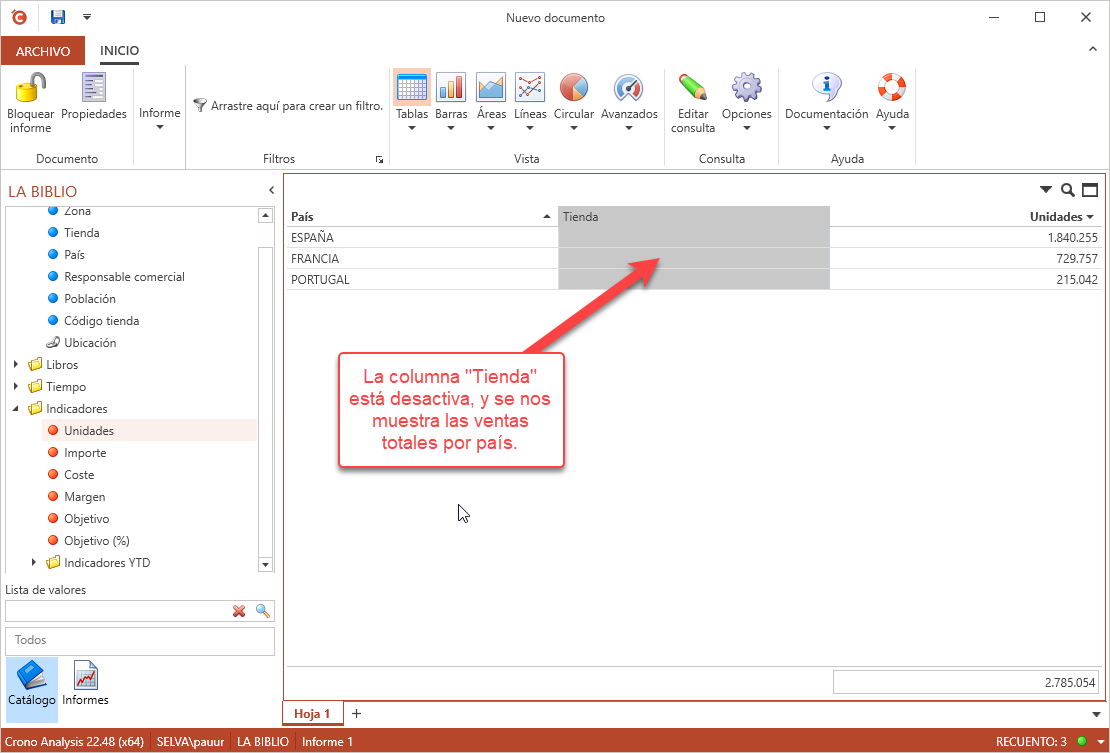Screen dimensions: 1110x753
Task: Switch to the Informes panel button
Action: (x=86, y=684)
